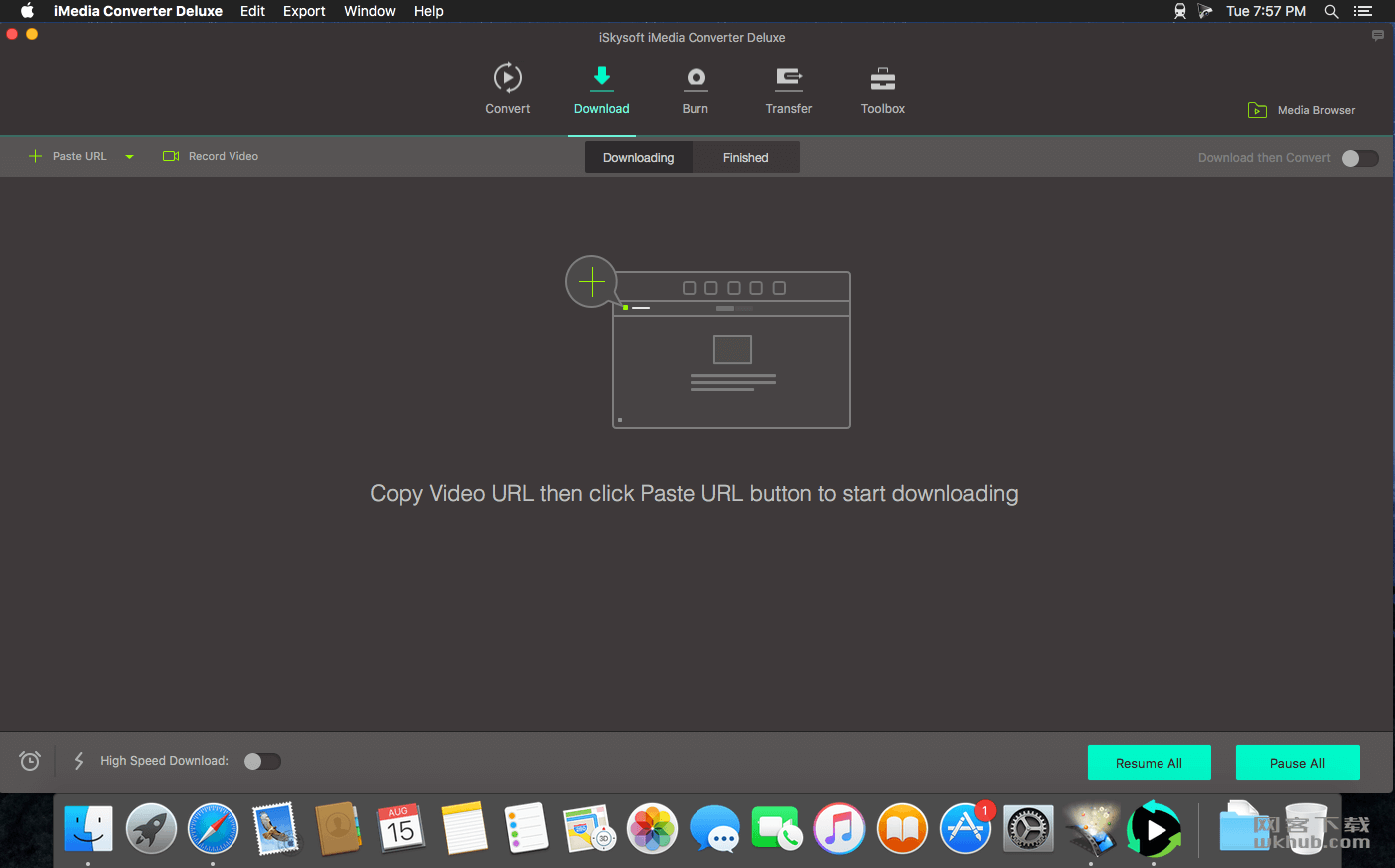Expand the Paste URL dropdown arrow
The width and height of the screenshot is (1395, 868).
129,157
